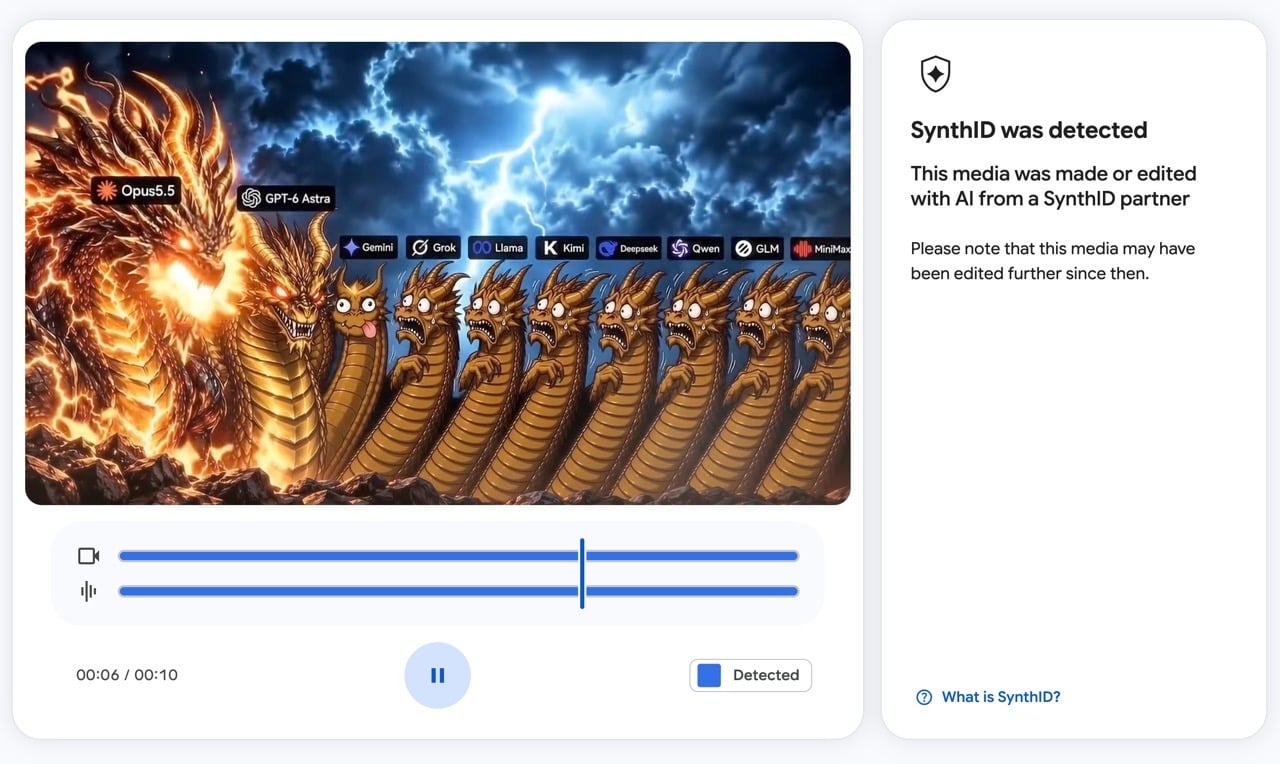This screenshot has width=1280, height=764.
Task: Click the question mark help icon
Action: (924, 697)
